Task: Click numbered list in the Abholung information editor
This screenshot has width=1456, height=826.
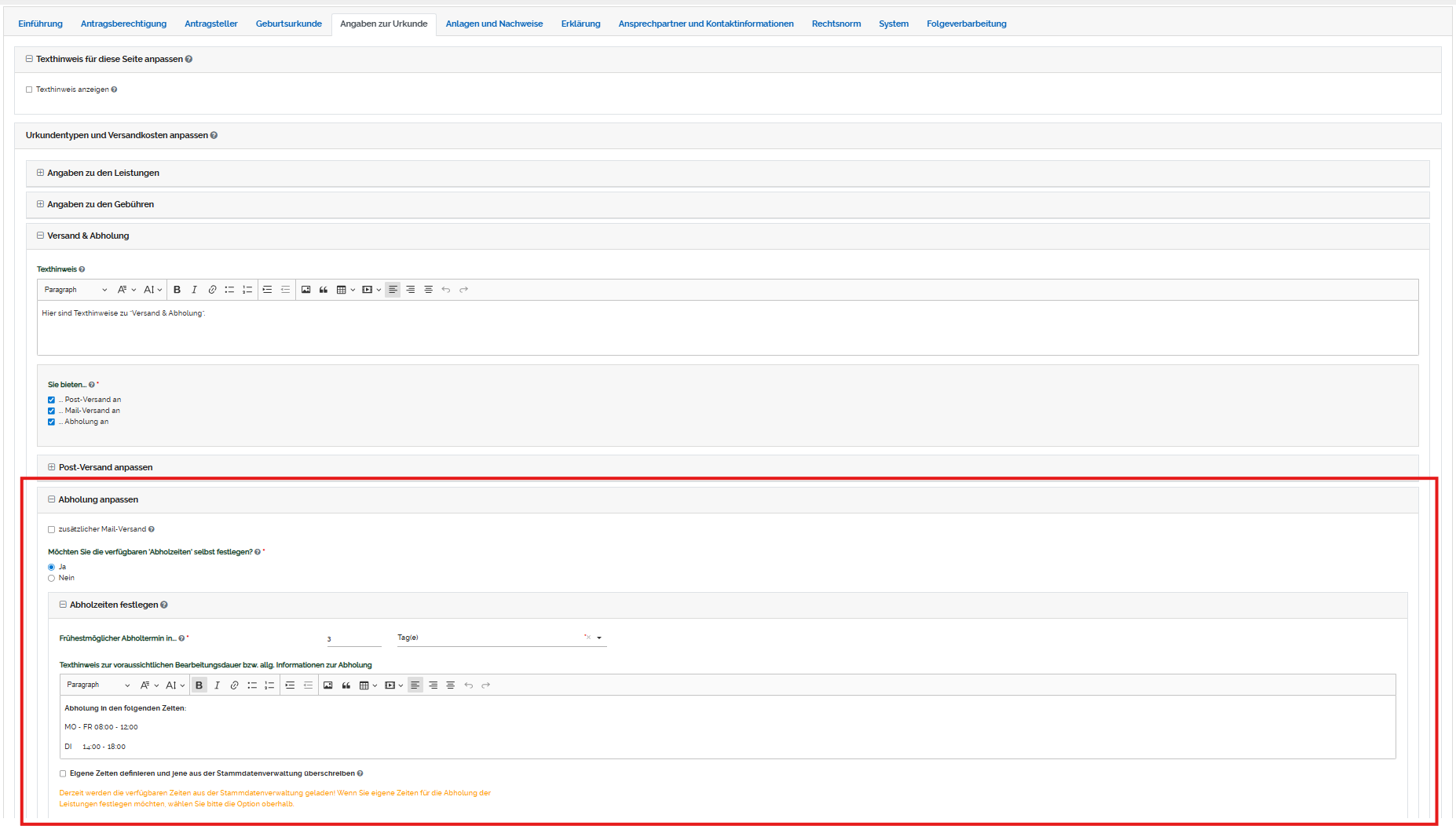Action: pyautogui.click(x=269, y=685)
